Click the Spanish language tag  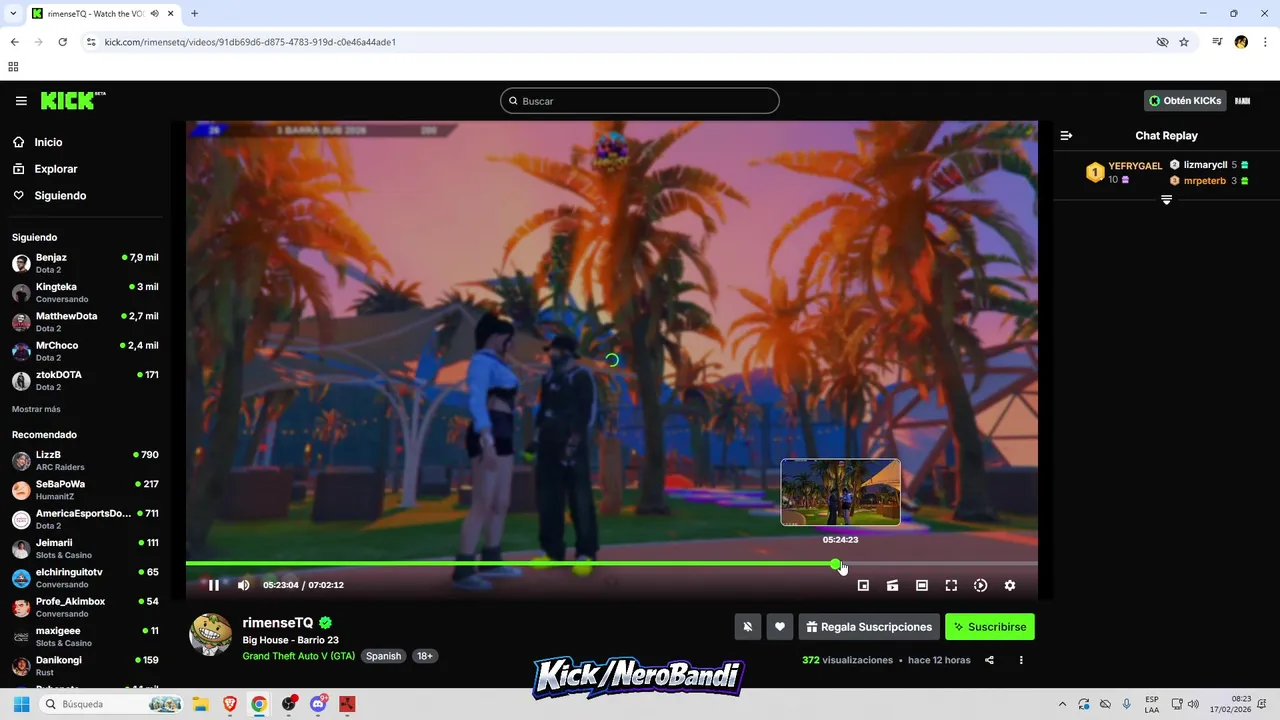[x=383, y=656]
